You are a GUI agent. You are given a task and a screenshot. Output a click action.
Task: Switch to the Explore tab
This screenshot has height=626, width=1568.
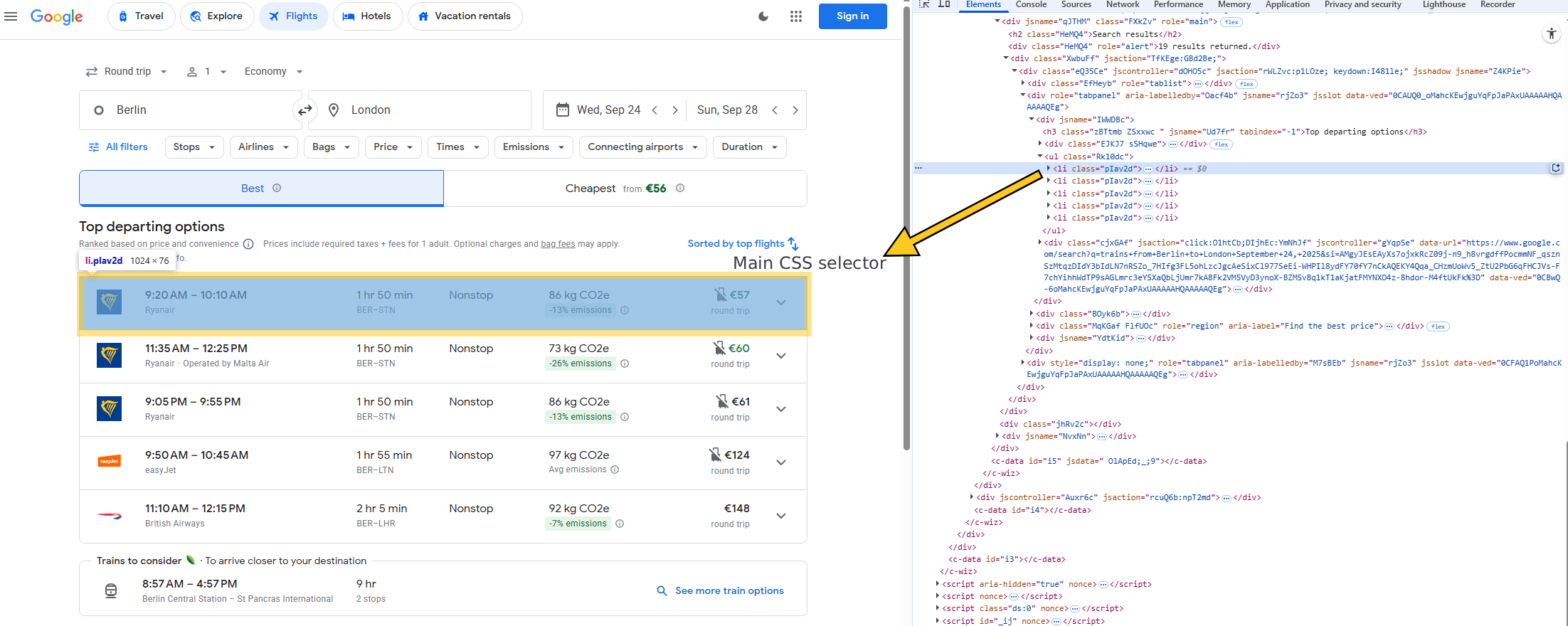[217, 16]
